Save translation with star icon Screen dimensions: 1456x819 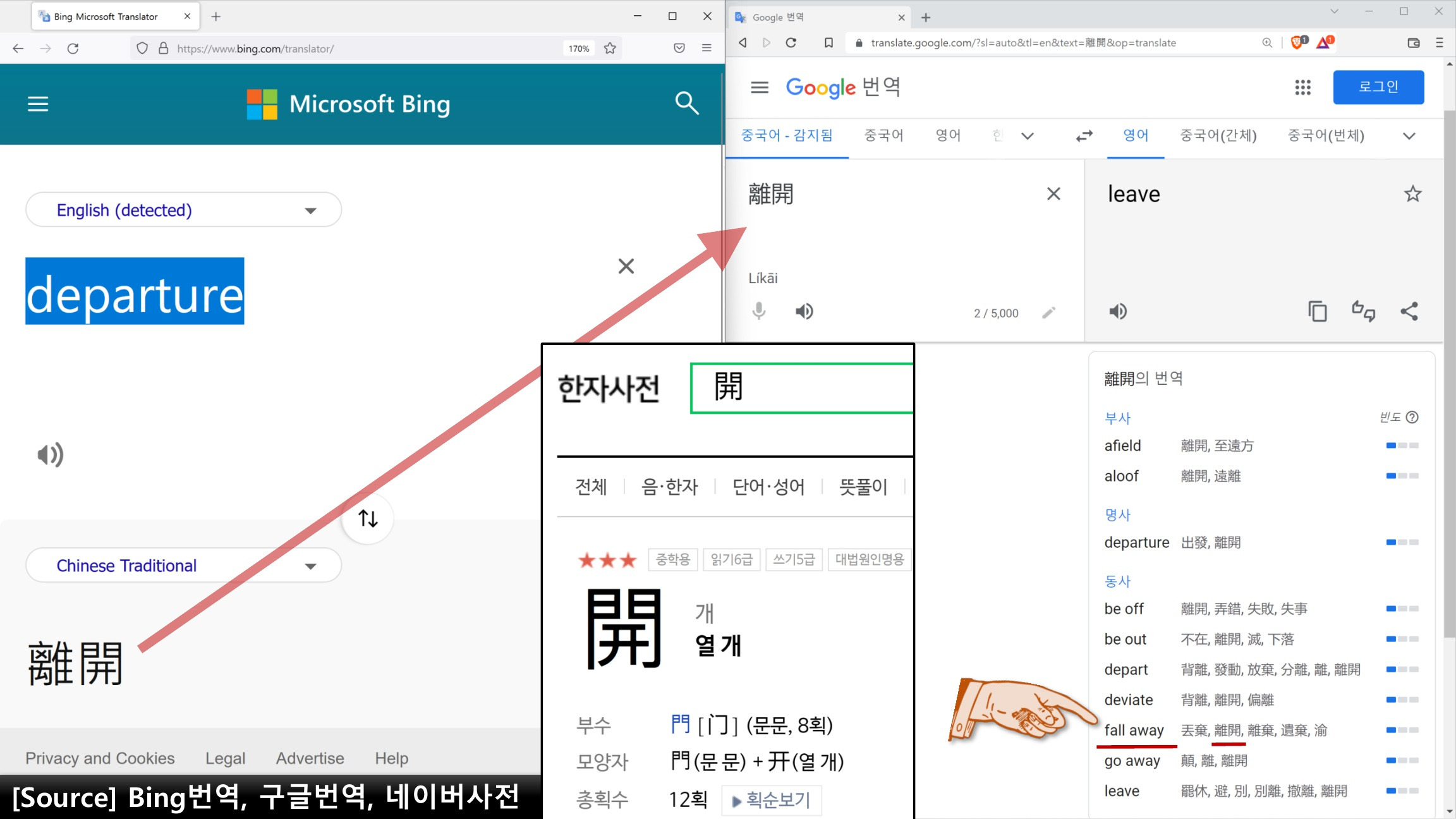point(1412,194)
